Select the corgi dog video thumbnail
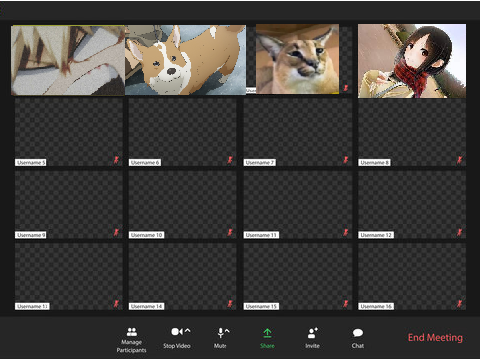480x360 pixels. [185, 60]
